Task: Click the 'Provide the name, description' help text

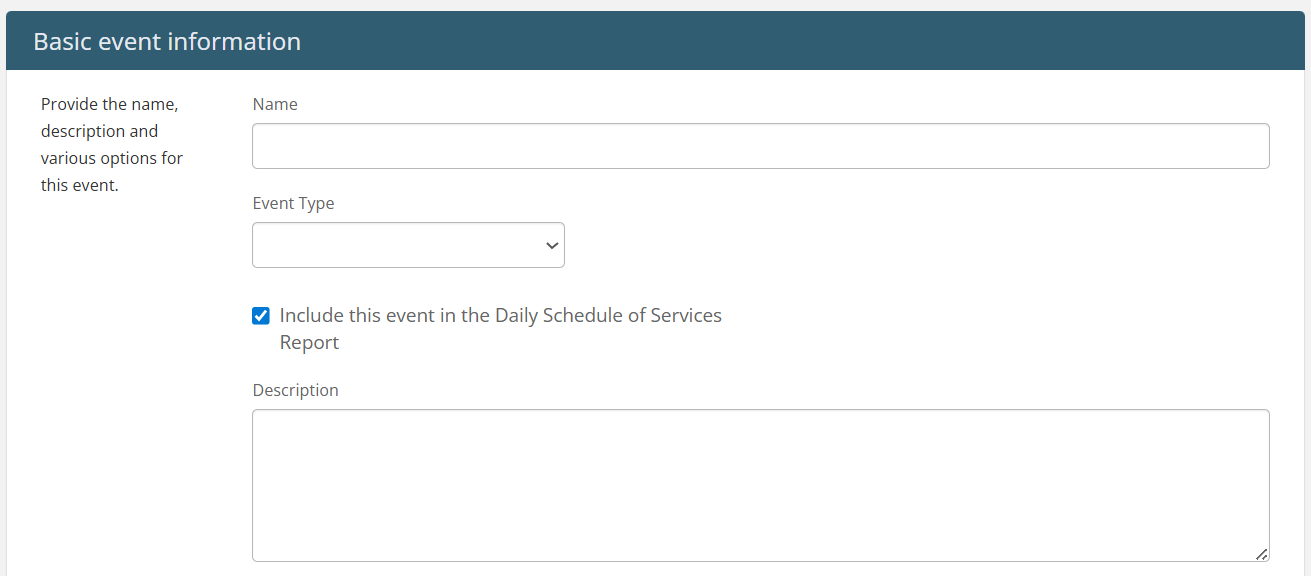Action: pyautogui.click(x=112, y=144)
